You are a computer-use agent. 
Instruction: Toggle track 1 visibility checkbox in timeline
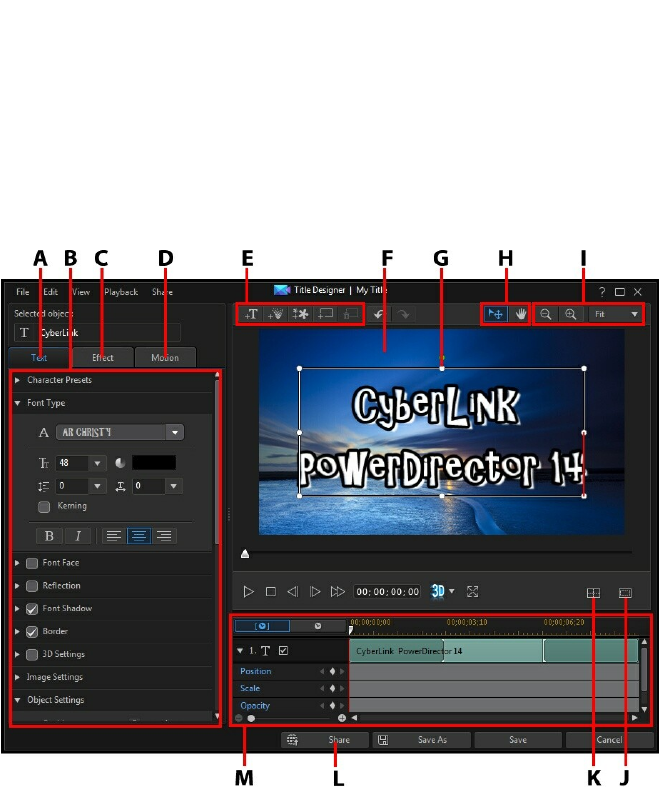[284, 651]
